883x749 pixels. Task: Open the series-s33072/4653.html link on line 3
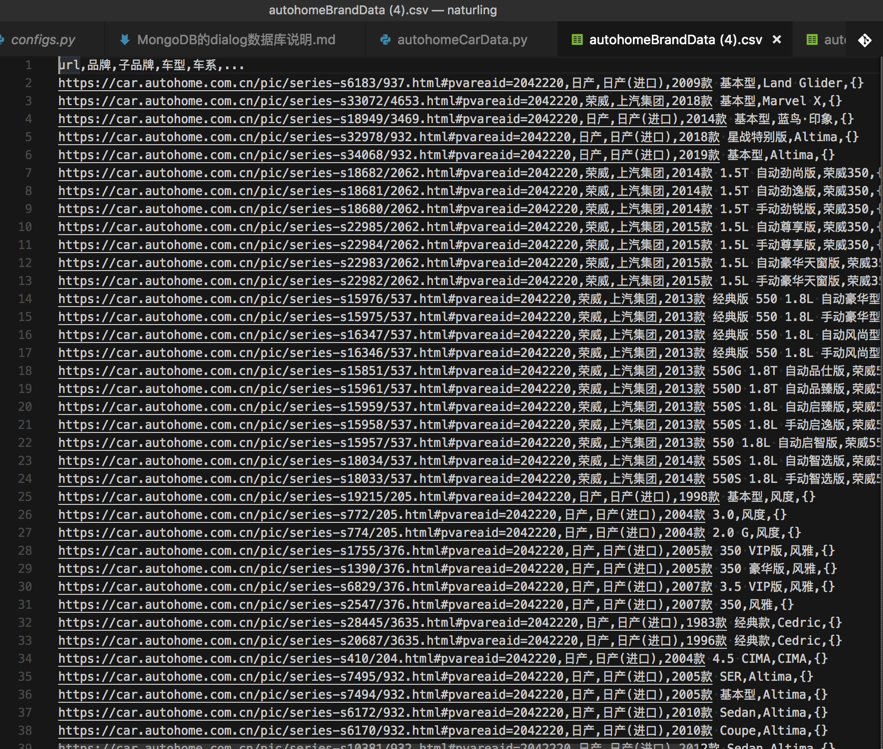tap(385, 101)
